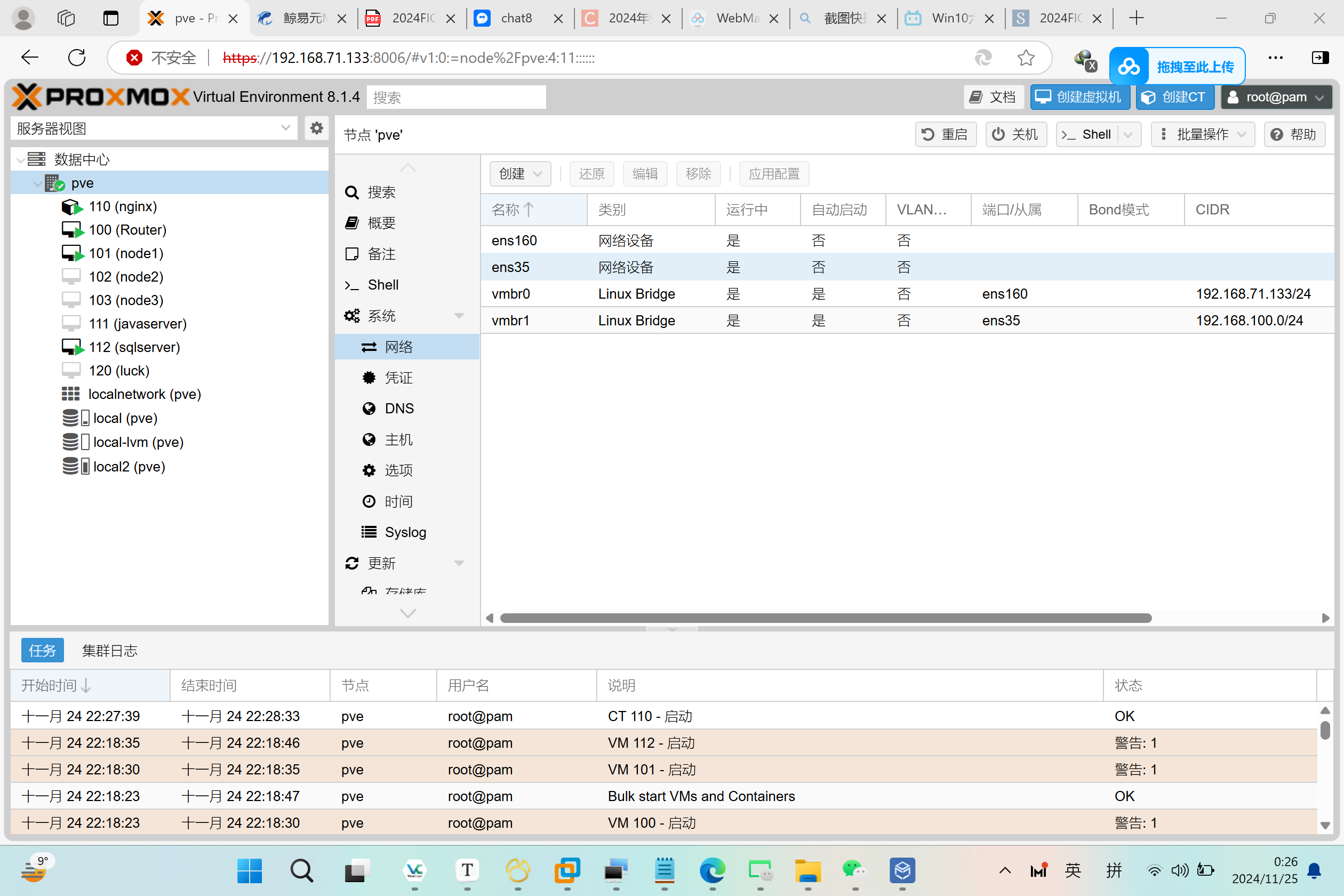Image resolution: width=1344 pixels, height=896 pixels.
Task: Click the server view settings gear icon
Action: point(317,128)
